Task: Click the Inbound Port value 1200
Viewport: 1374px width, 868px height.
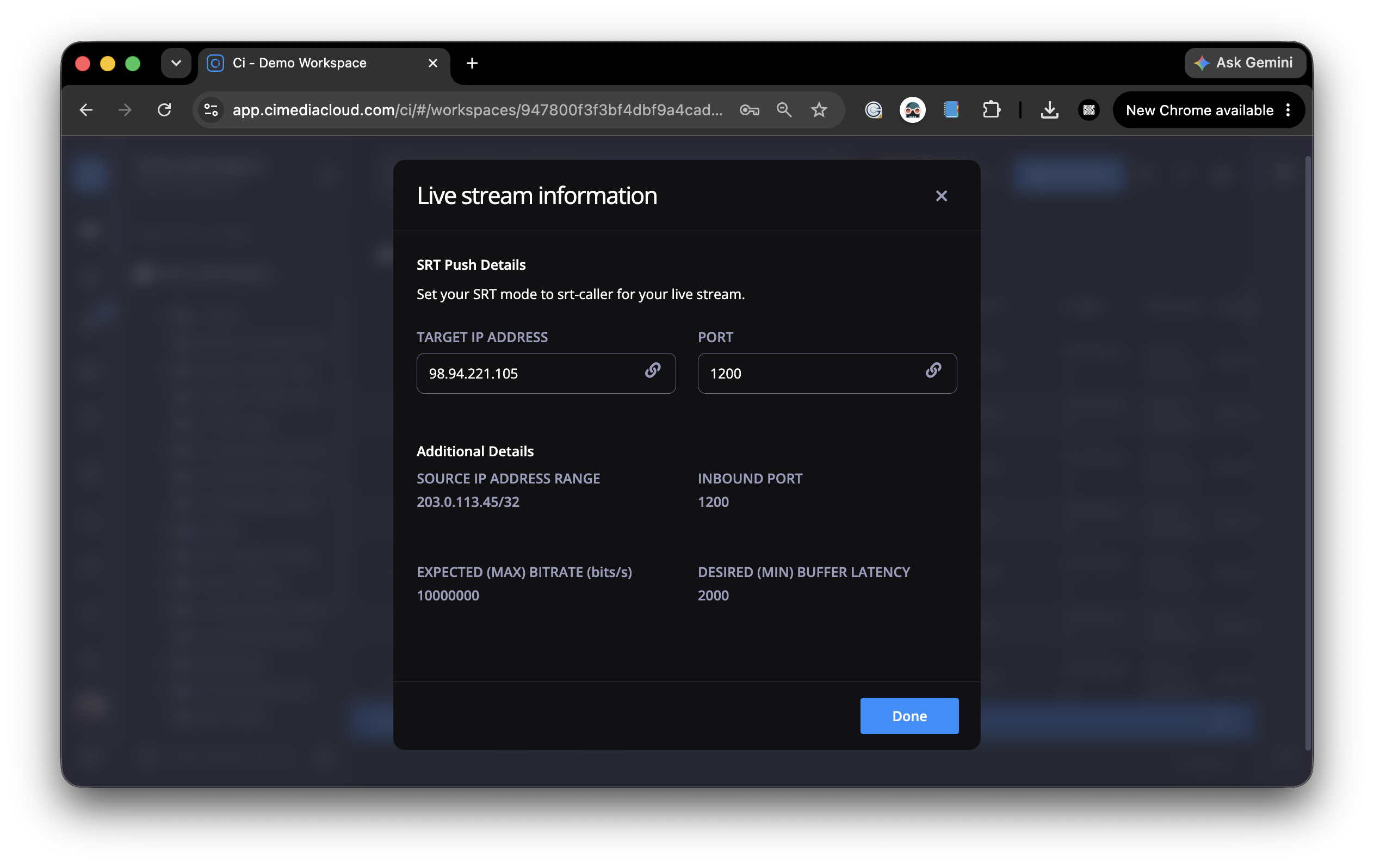Action: (x=713, y=501)
